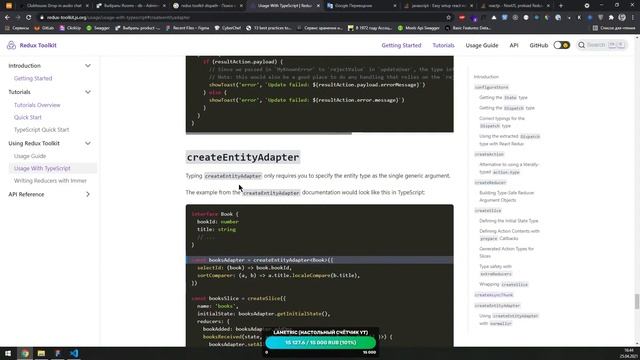The height and width of the screenshot is (360, 640).
Task: Open Tutorials in the top navbar
Action: [443, 45]
